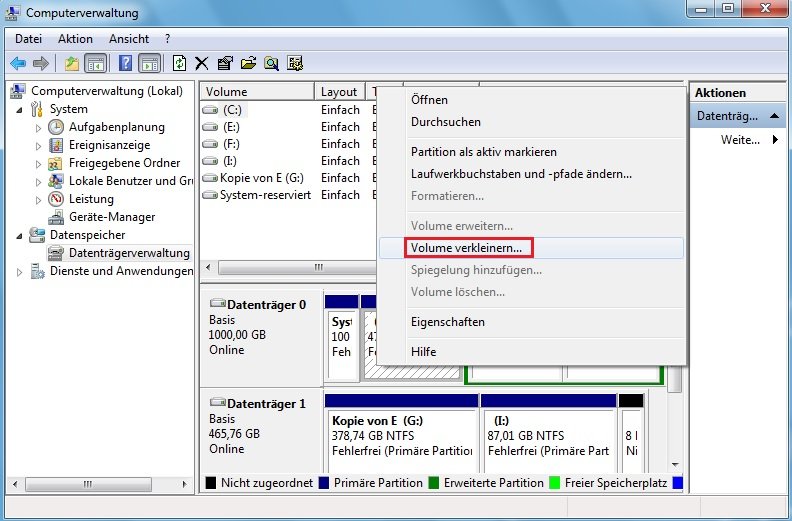The image size is (792, 521).
Task: Expand Lokale Benutzer und Gruppen node
Action: [38, 182]
